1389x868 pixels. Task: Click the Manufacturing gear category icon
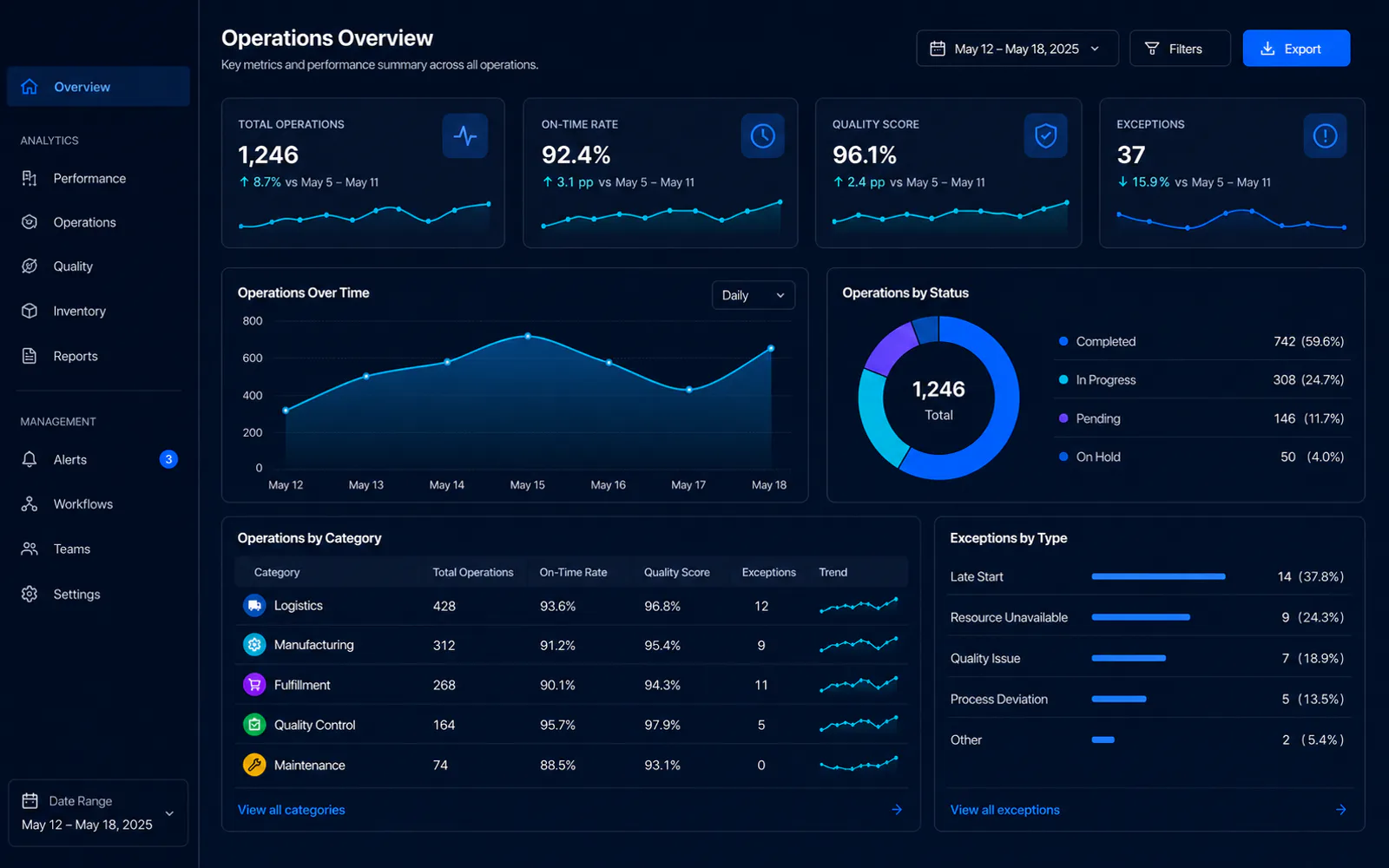click(254, 645)
